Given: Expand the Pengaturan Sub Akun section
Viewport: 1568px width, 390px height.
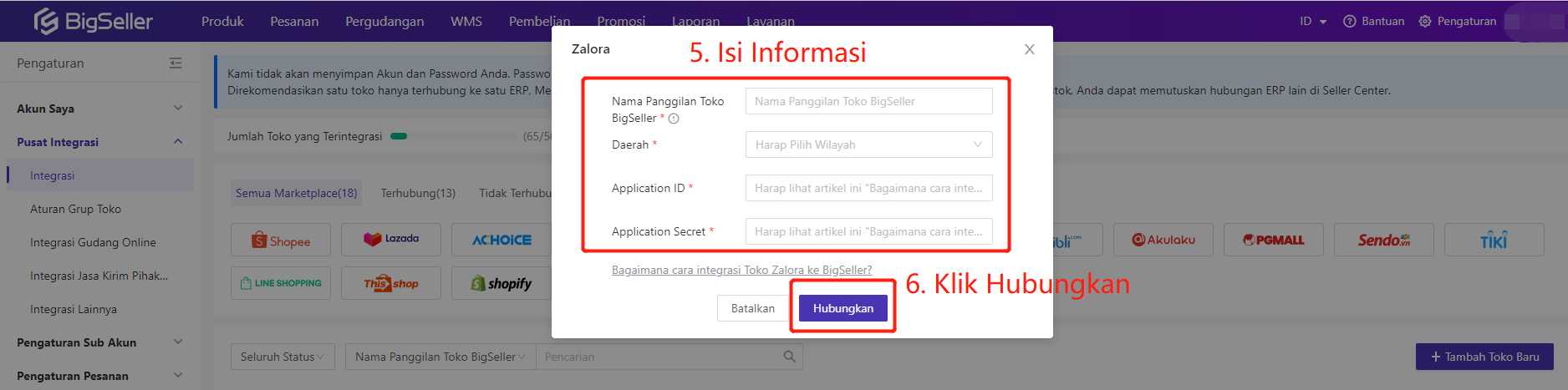Looking at the screenshot, I should tap(99, 342).
